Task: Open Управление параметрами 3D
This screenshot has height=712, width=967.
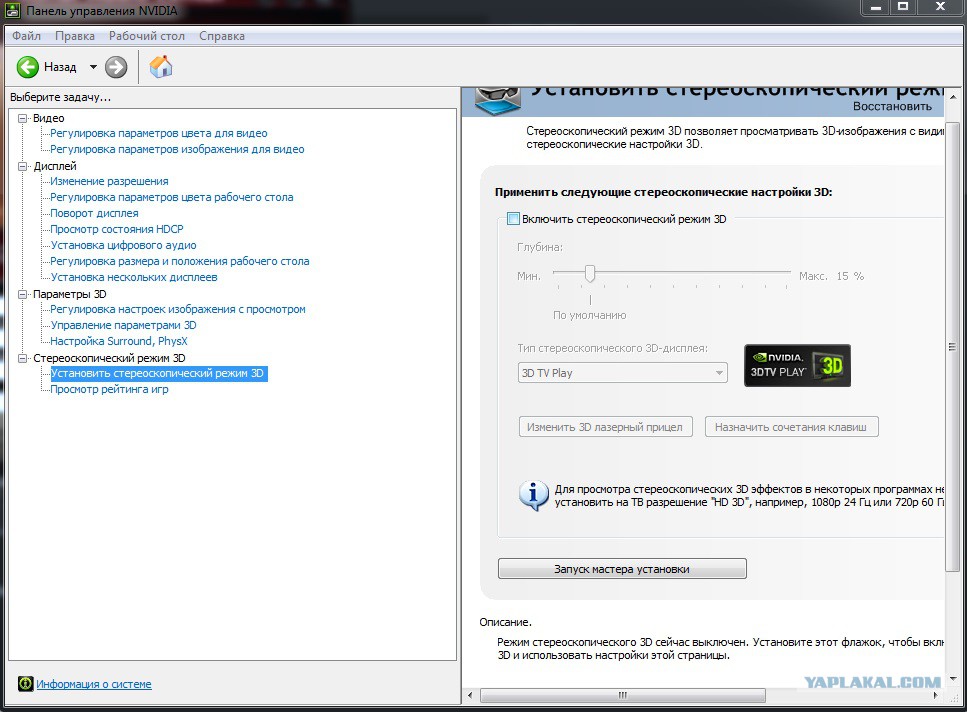Action: pos(123,325)
